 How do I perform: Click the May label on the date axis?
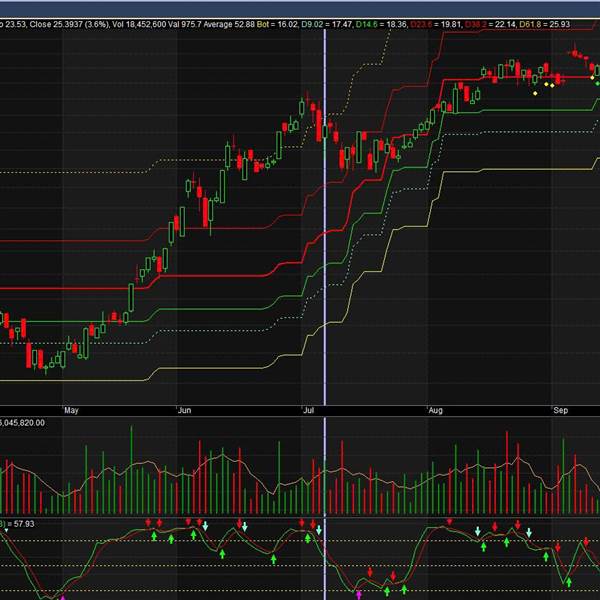(71, 410)
